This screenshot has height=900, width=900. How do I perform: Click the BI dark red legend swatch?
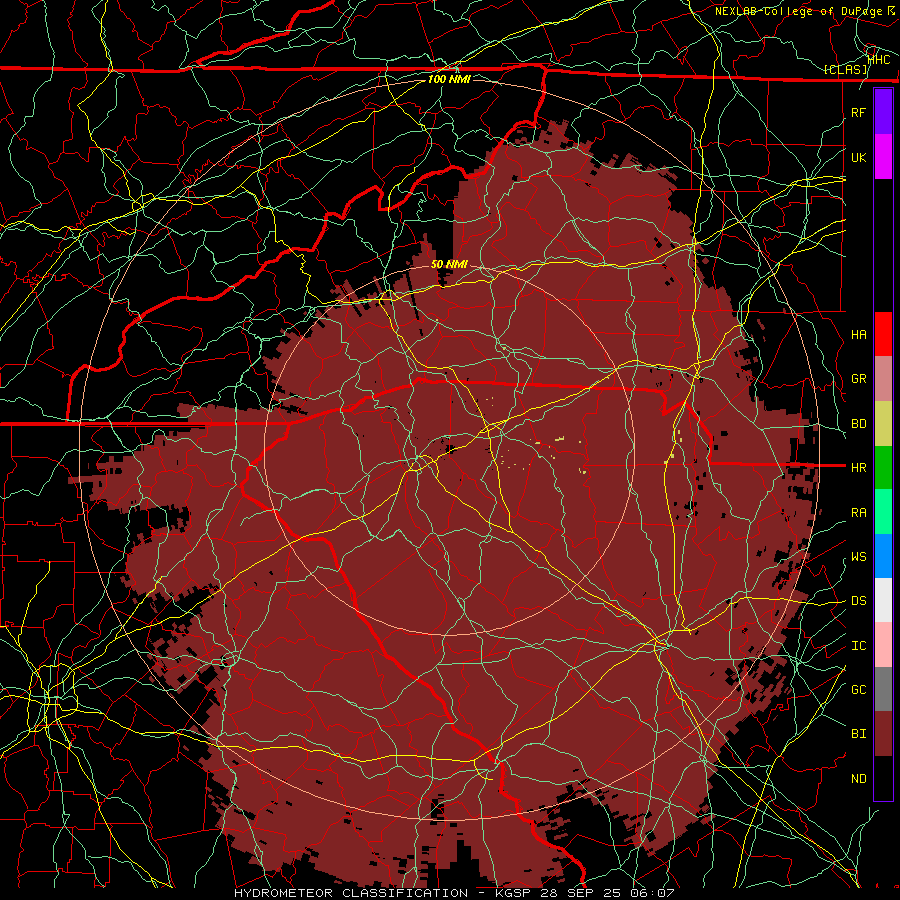tap(883, 734)
